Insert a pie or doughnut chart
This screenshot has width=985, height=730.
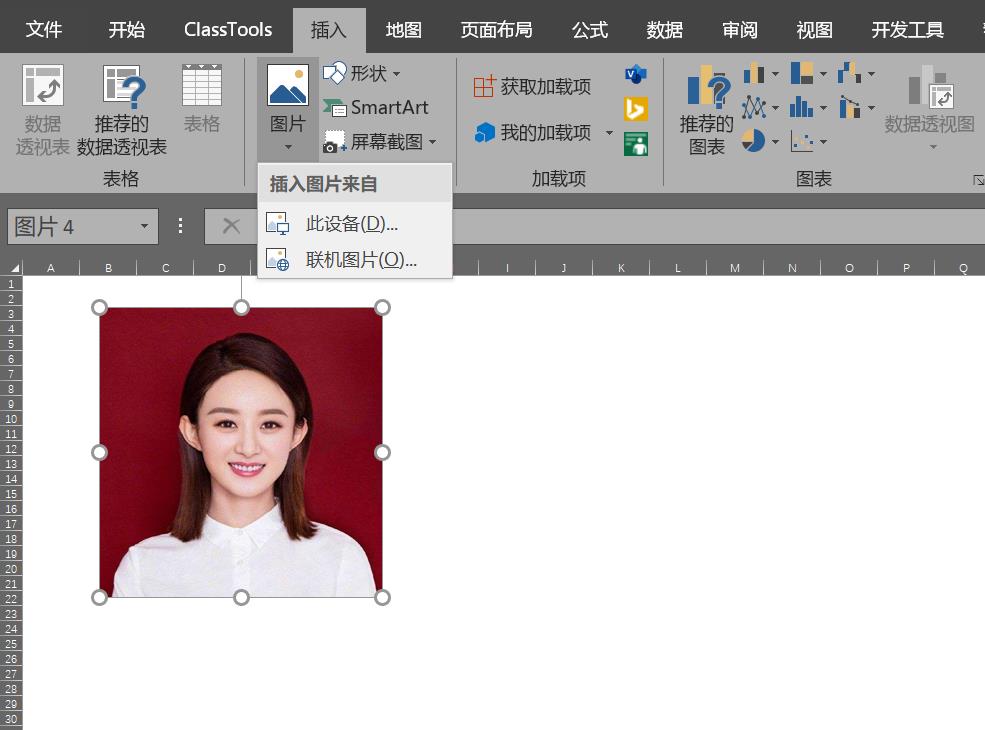point(754,141)
